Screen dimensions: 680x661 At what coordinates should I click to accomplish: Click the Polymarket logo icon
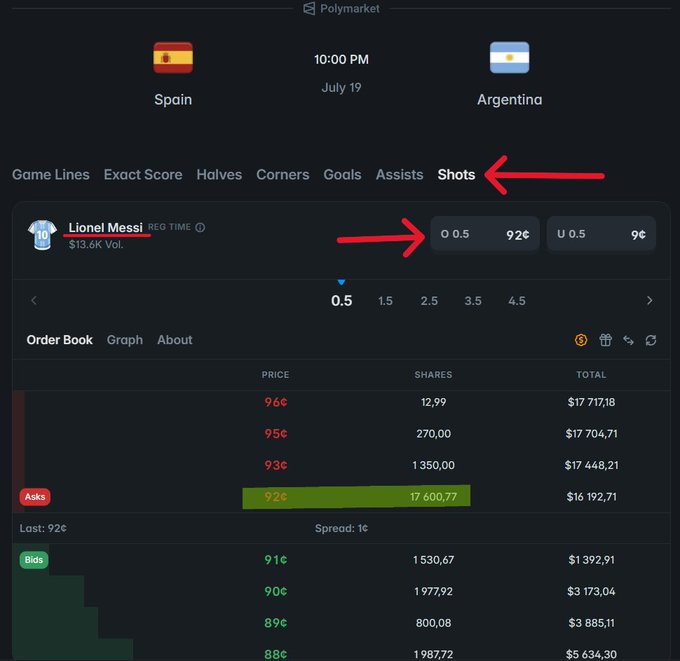(x=309, y=9)
